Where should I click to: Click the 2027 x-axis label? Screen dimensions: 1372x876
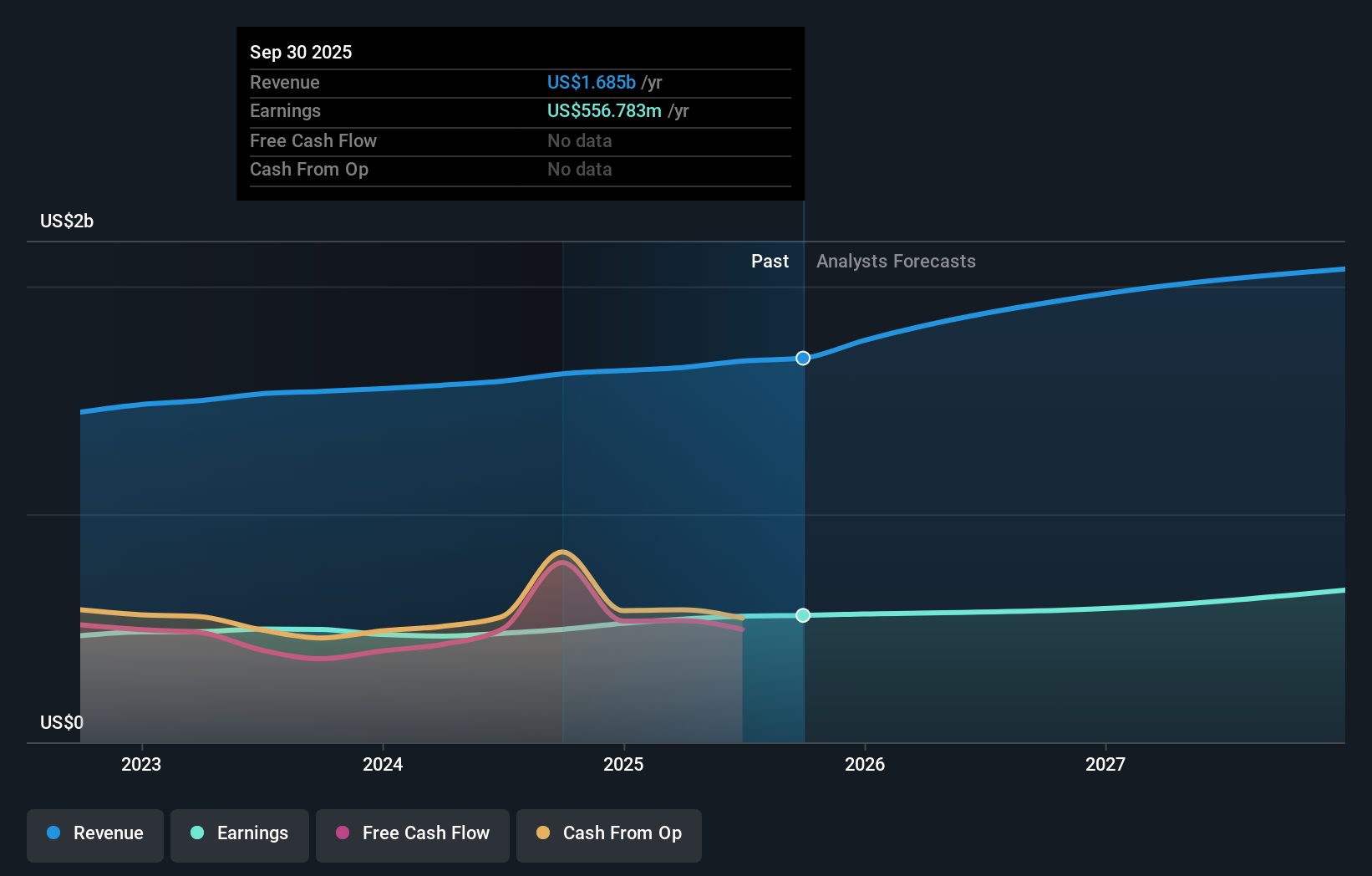click(x=1105, y=764)
